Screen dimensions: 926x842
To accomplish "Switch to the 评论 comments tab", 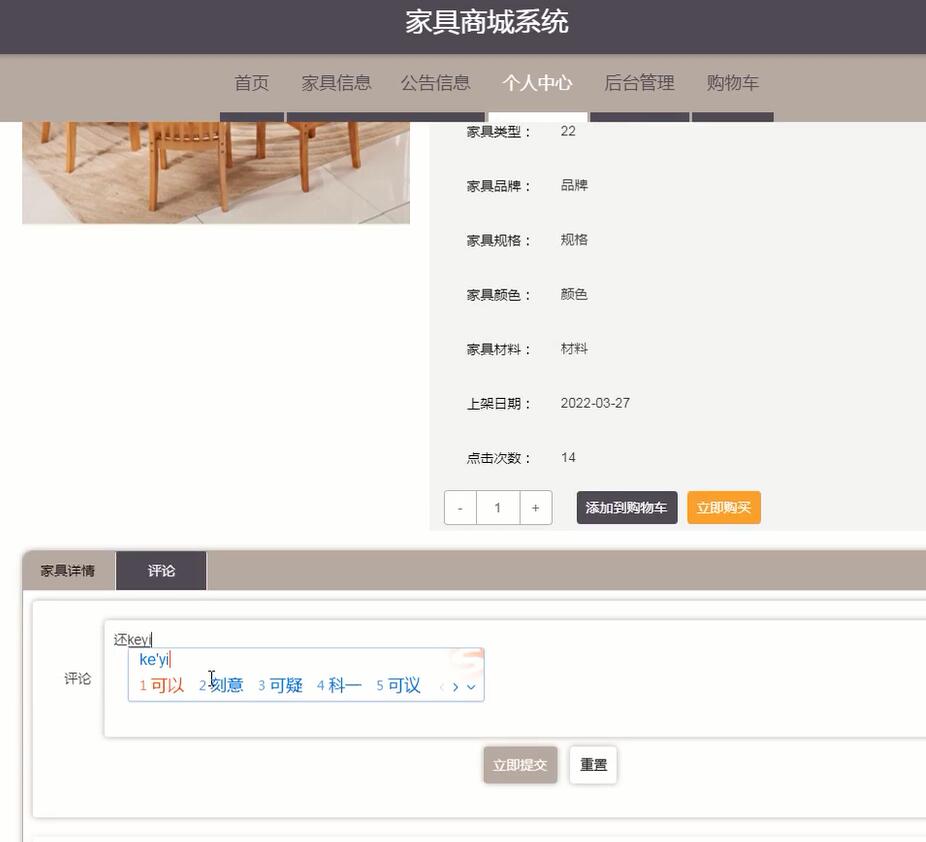I will [x=160, y=570].
